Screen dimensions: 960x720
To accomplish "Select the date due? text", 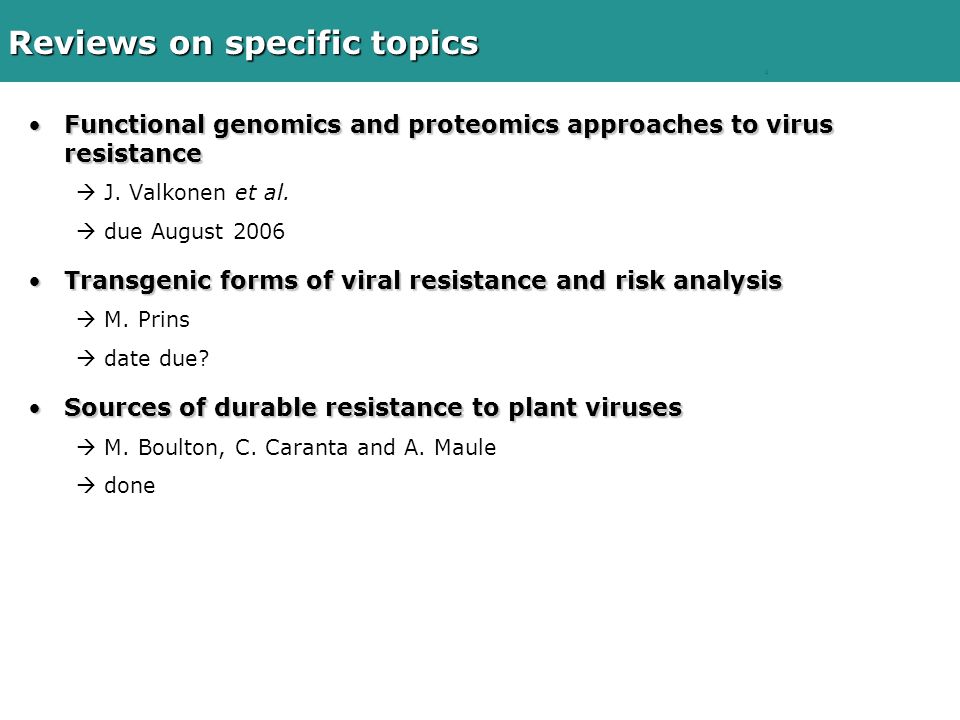I will tap(157, 358).
